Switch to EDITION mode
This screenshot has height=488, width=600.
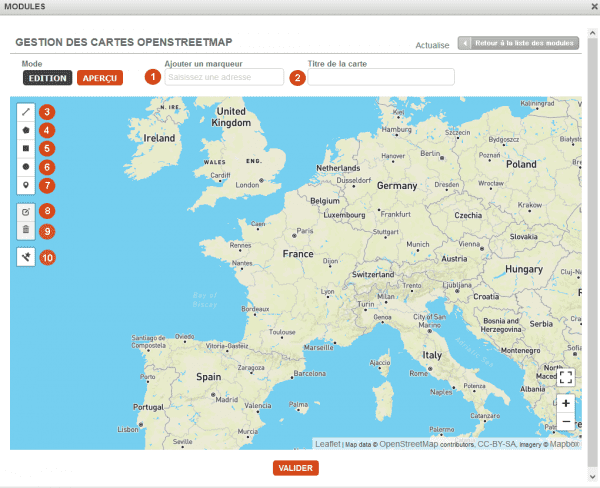(x=47, y=78)
